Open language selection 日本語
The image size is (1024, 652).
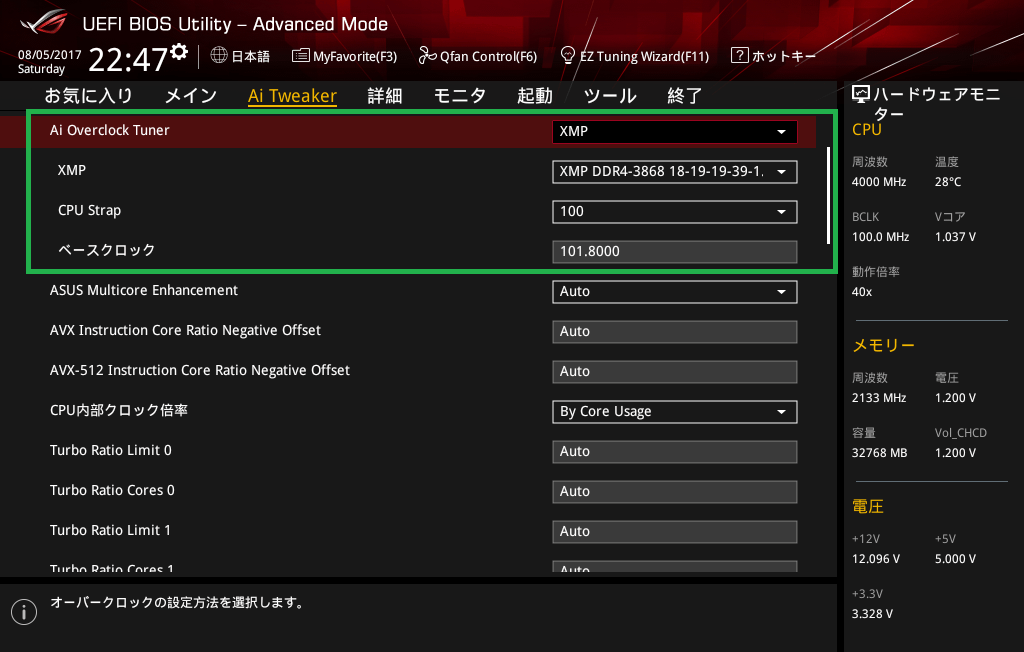pyautogui.click(x=250, y=56)
